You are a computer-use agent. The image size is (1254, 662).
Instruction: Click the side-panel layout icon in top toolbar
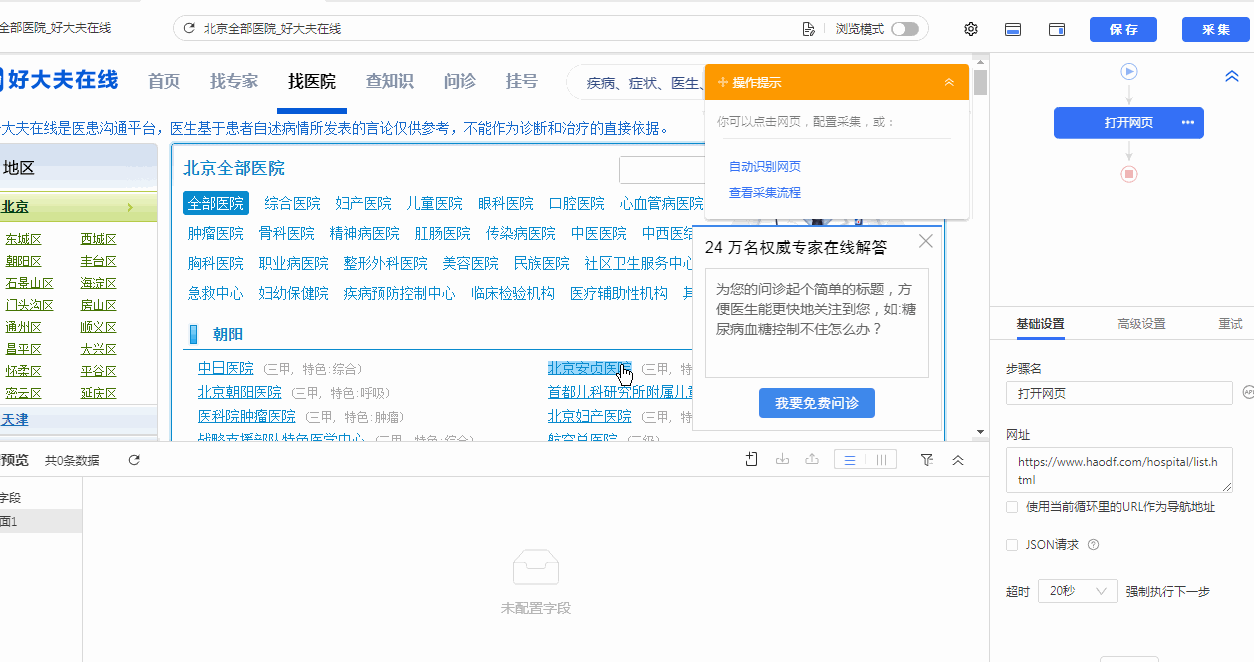pos(1056,29)
